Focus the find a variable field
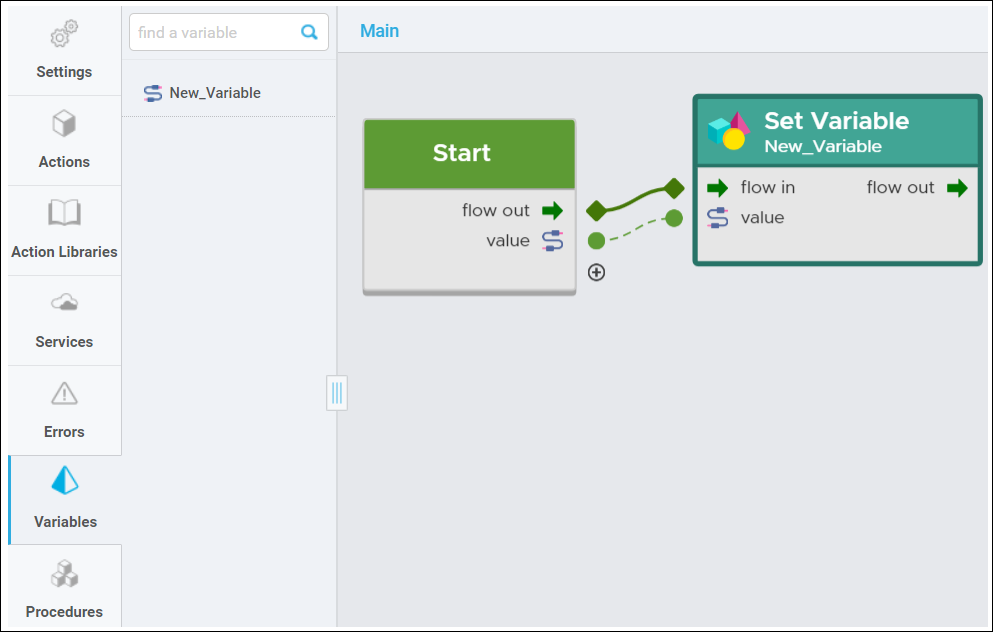Viewport: 993px width, 632px height. click(x=229, y=32)
